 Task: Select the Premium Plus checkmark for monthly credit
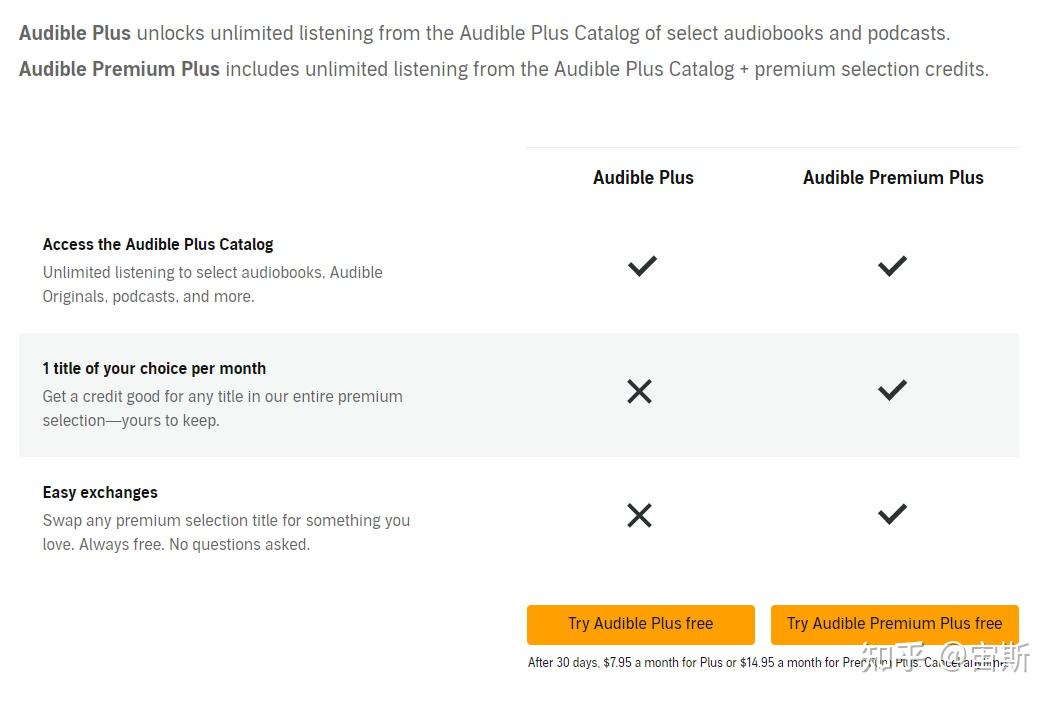[x=891, y=389]
